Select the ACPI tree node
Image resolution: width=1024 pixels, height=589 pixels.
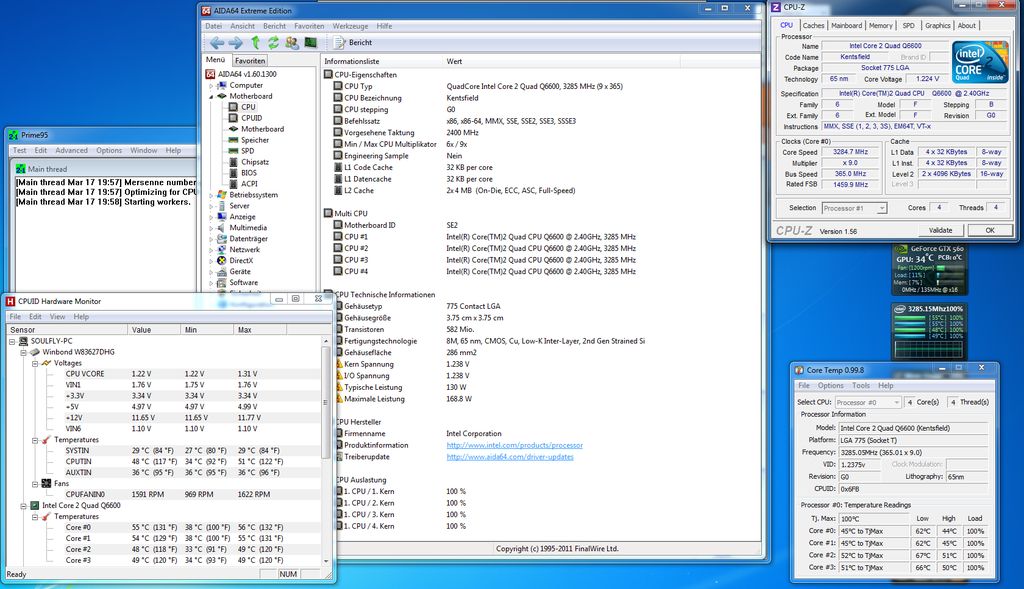(x=249, y=184)
